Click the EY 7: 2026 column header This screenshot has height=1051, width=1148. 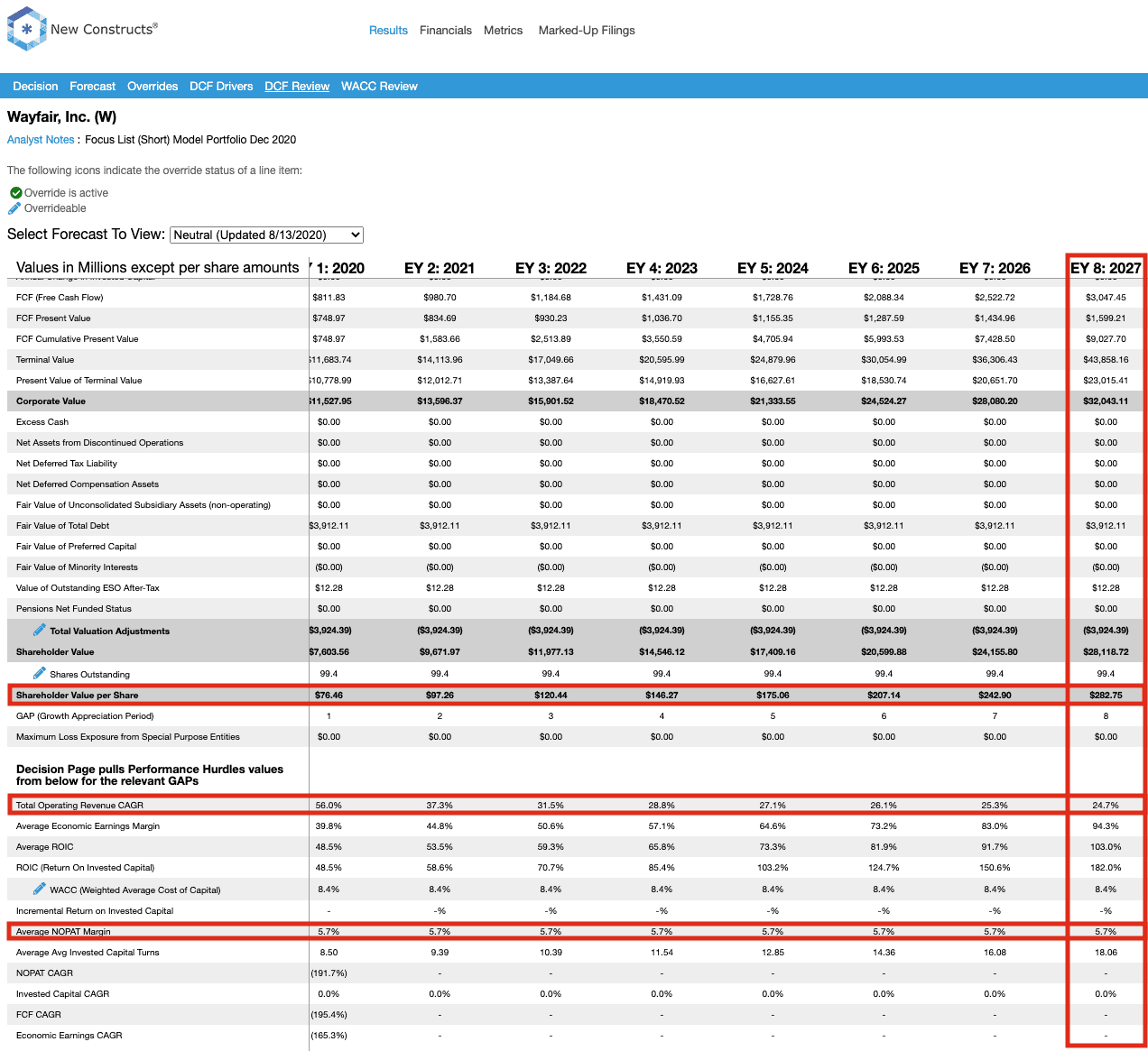[x=995, y=268]
